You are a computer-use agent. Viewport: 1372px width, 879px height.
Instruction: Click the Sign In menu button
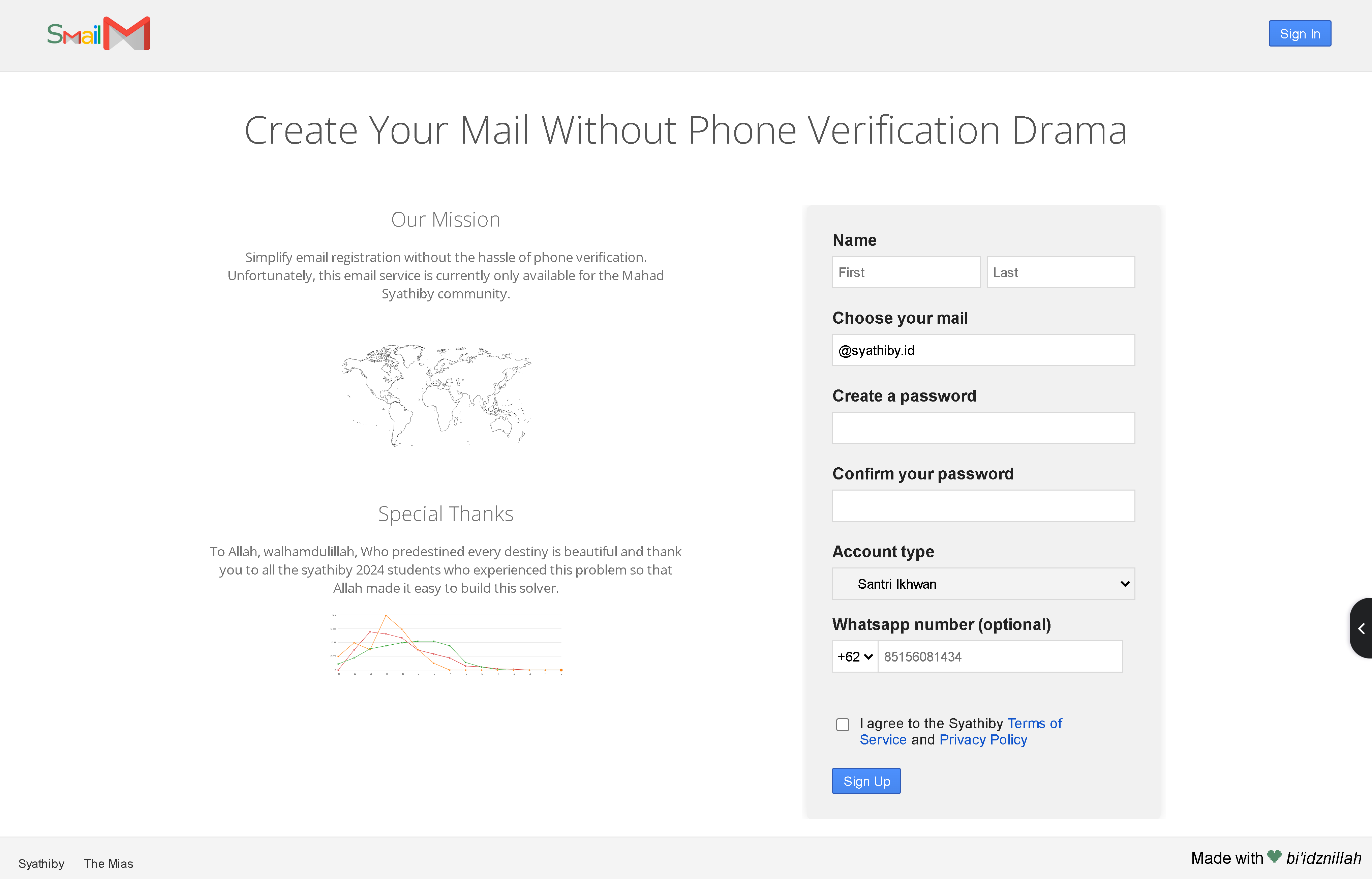1299,33
